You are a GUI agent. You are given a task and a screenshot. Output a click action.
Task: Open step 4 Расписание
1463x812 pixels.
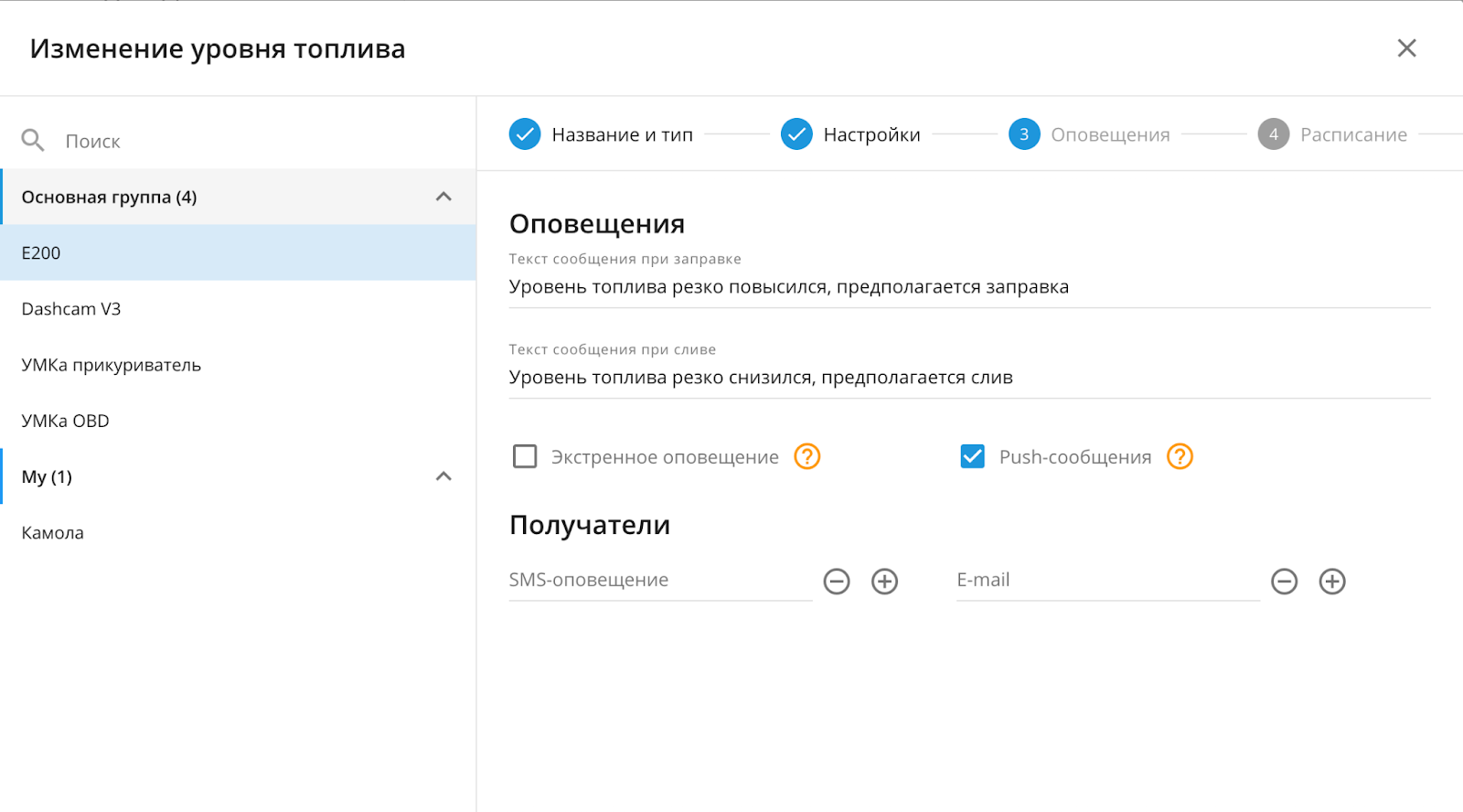(x=1333, y=134)
